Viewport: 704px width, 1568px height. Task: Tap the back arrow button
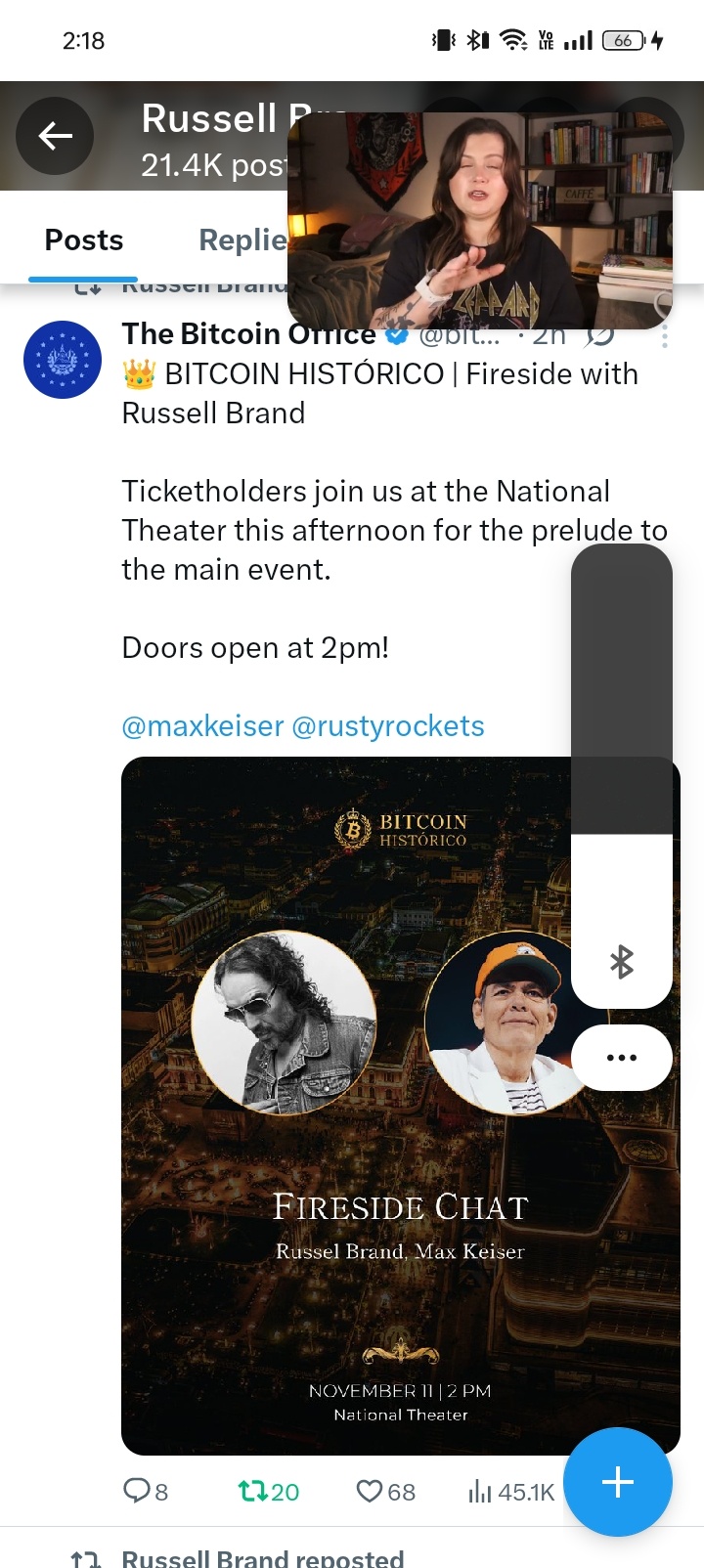pos(55,136)
